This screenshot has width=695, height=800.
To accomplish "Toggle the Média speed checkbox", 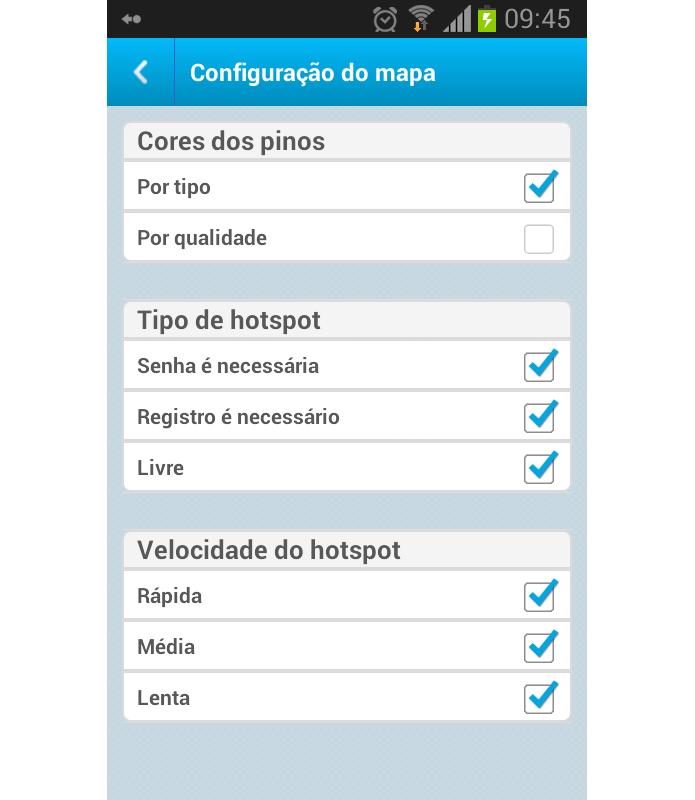I will point(539,647).
